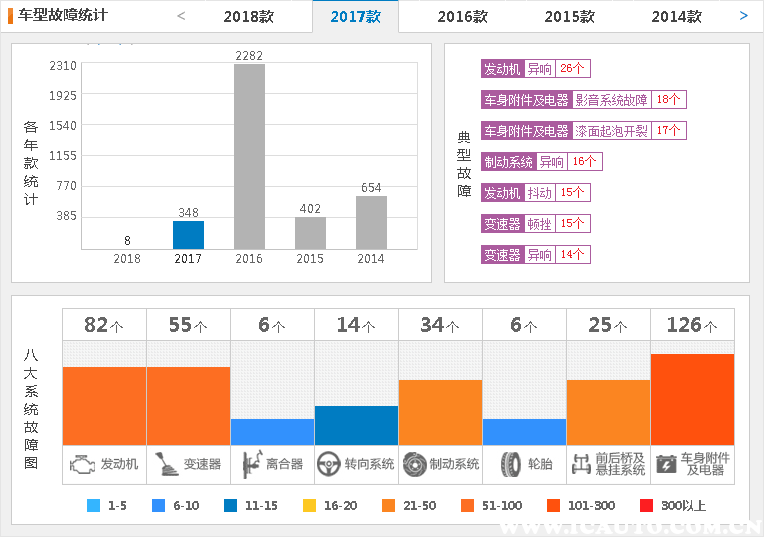Click the clutch (离合器) pedal icon
This screenshot has width=766, height=538.
click(250, 464)
